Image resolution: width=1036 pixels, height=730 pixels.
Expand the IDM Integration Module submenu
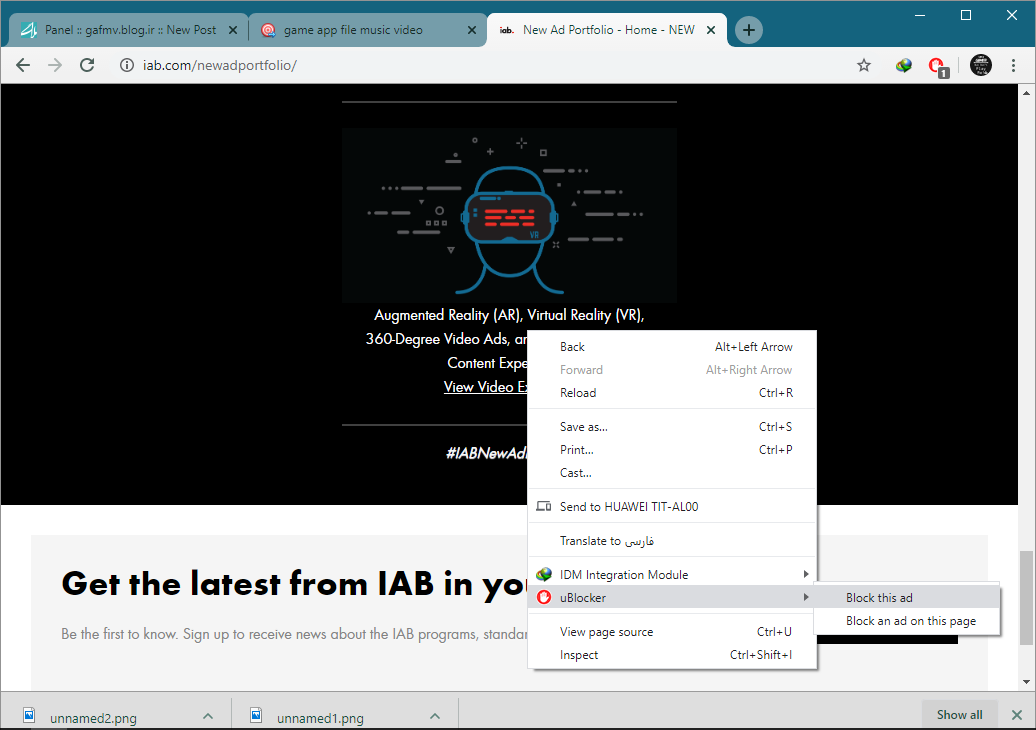click(673, 575)
